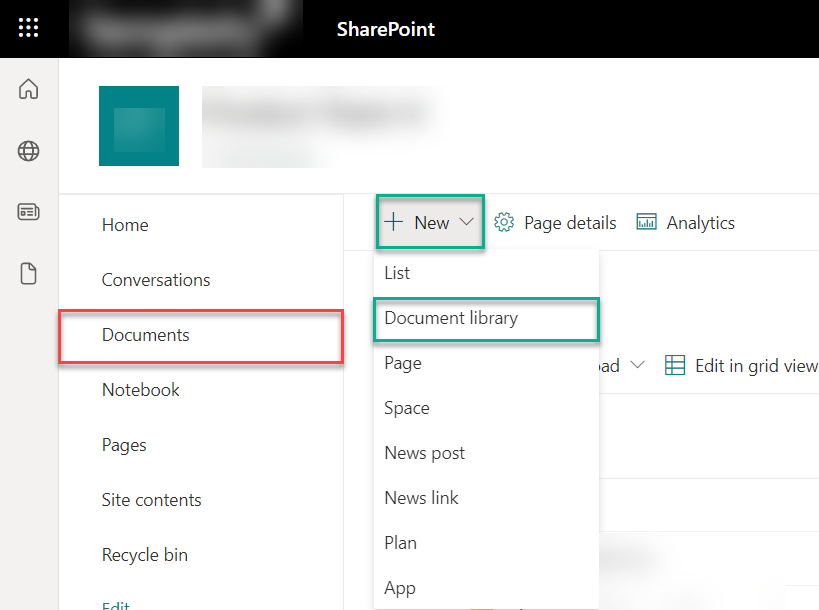Go to Site contents
This screenshot has width=819, height=610.
151,500
